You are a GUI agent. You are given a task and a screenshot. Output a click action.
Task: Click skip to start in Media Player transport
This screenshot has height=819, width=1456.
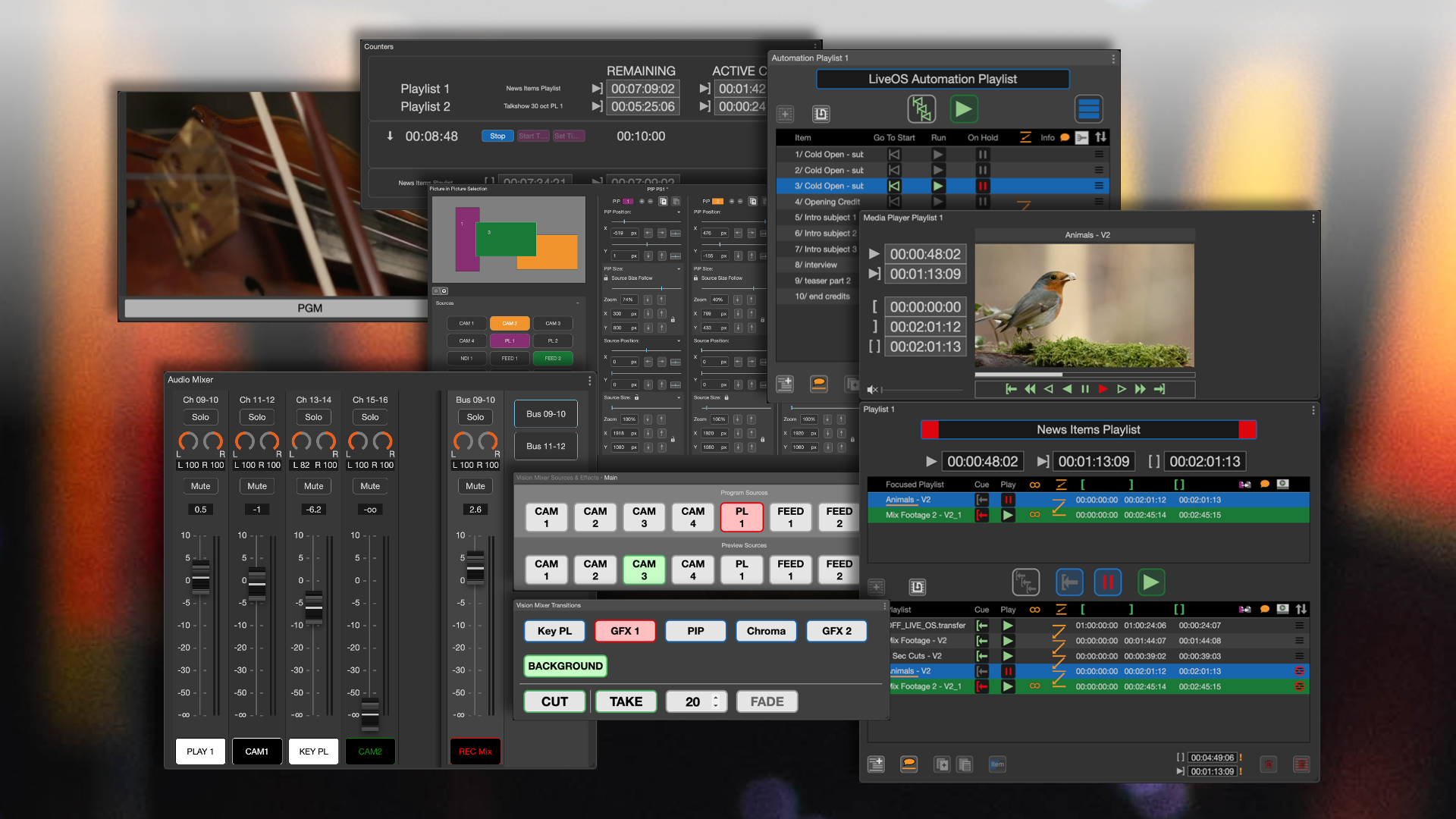(x=1011, y=389)
